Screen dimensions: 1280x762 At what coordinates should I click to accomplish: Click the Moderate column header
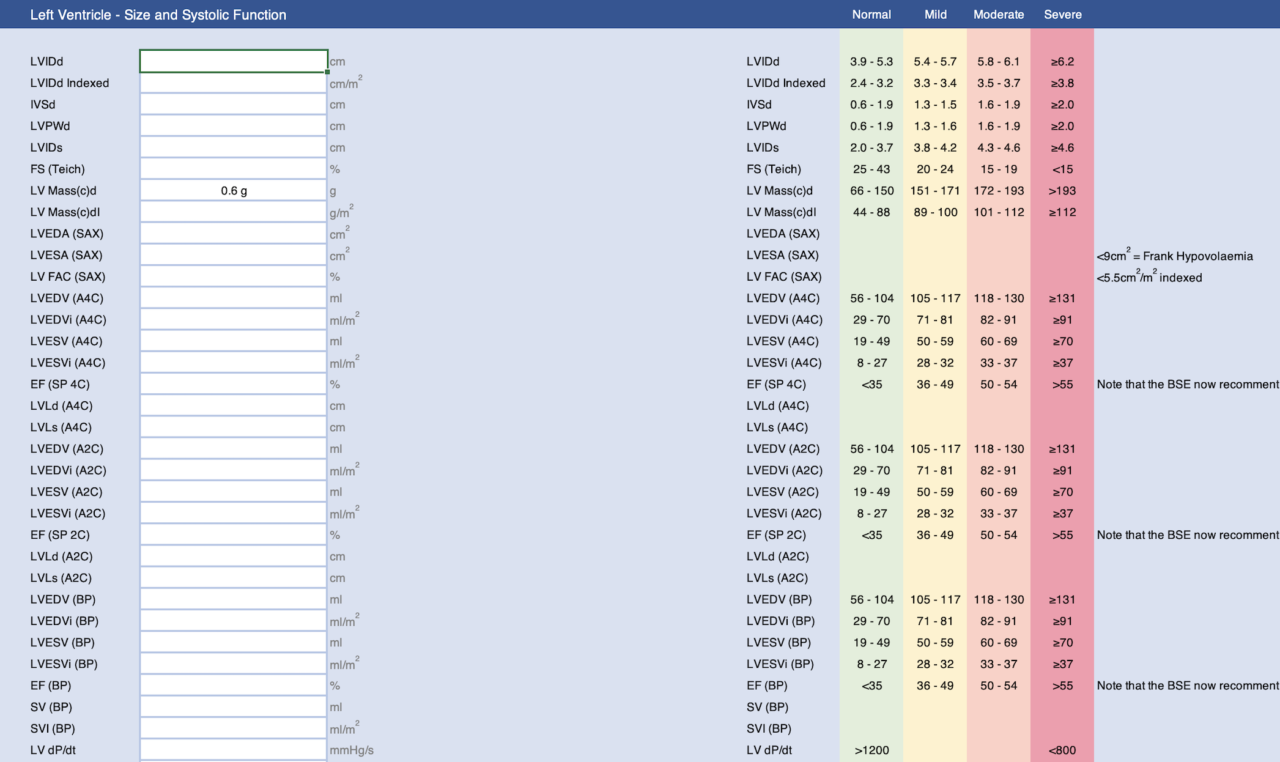pyautogui.click(x=998, y=15)
